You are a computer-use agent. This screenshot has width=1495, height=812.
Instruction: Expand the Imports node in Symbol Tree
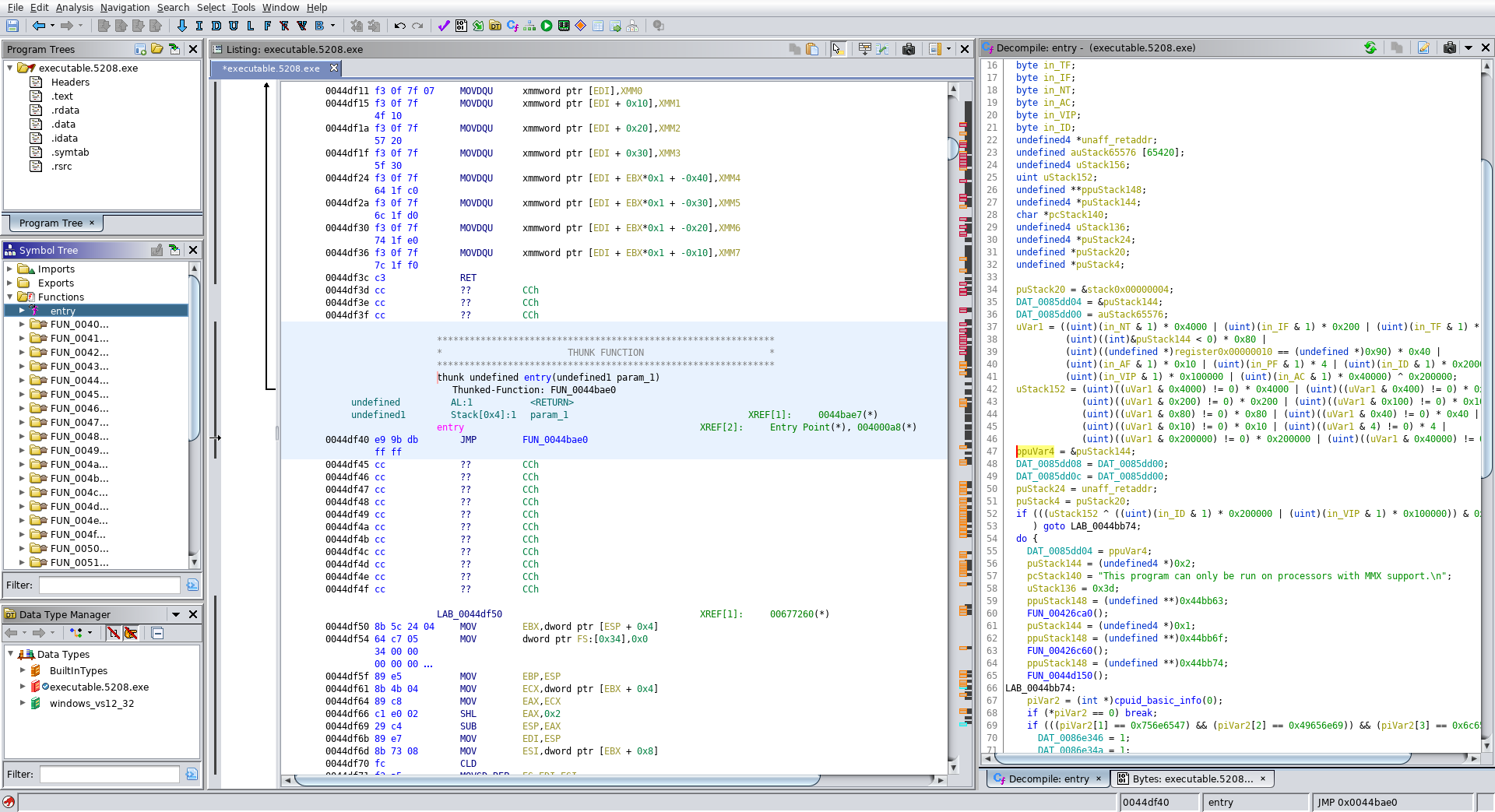pyautogui.click(x=10, y=269)
